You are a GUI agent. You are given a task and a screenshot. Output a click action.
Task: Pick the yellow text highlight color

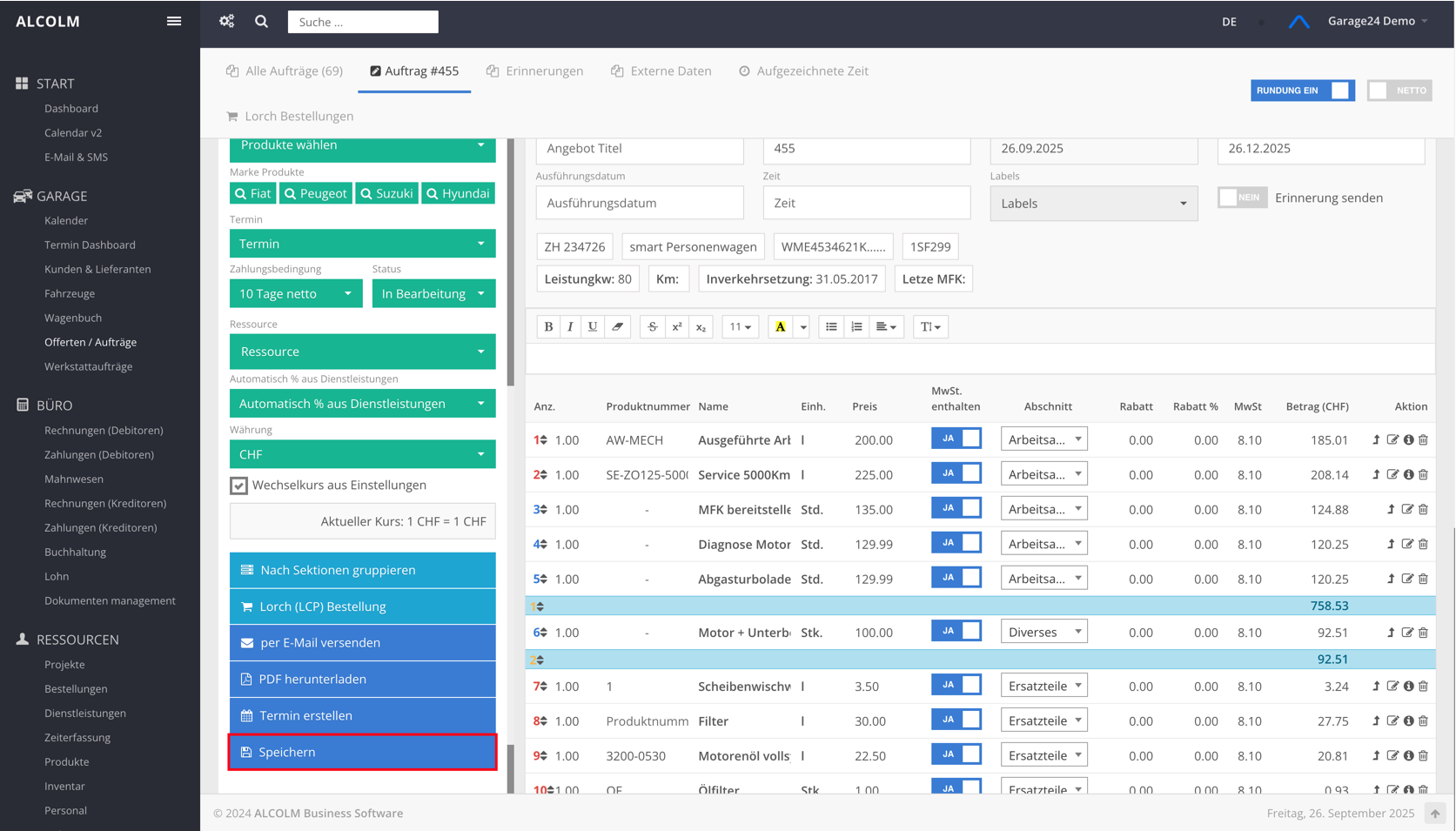[x=780, y=327]
